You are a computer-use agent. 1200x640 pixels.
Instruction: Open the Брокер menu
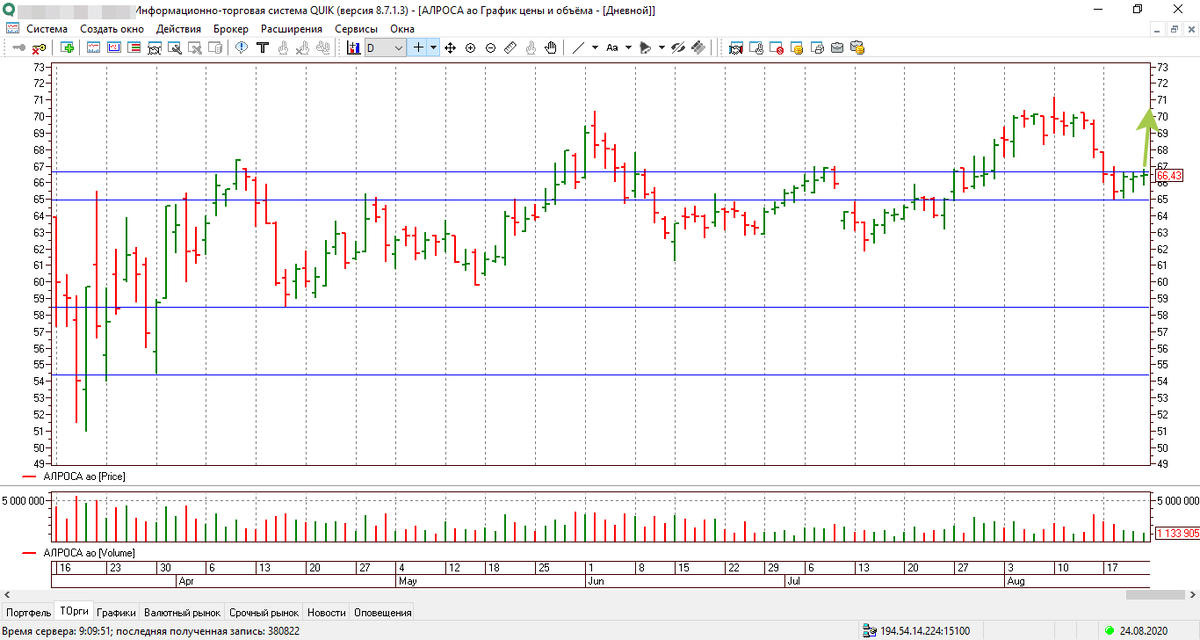click(x=231, y=29)
